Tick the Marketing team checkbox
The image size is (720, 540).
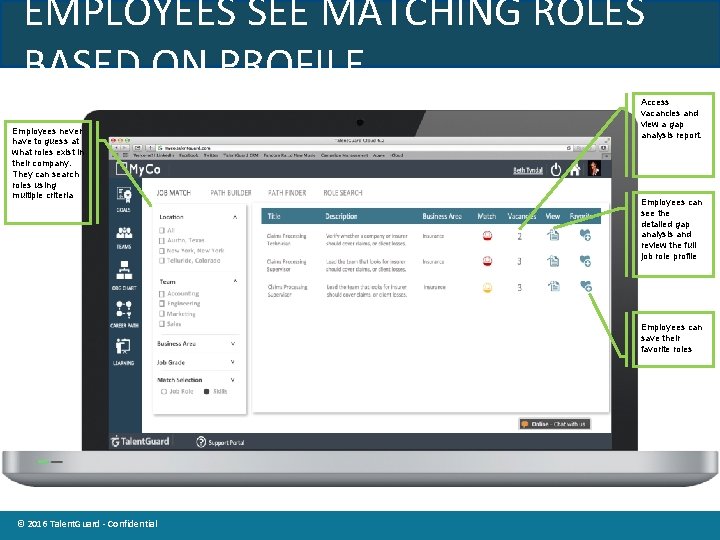[x=162, y=314]
